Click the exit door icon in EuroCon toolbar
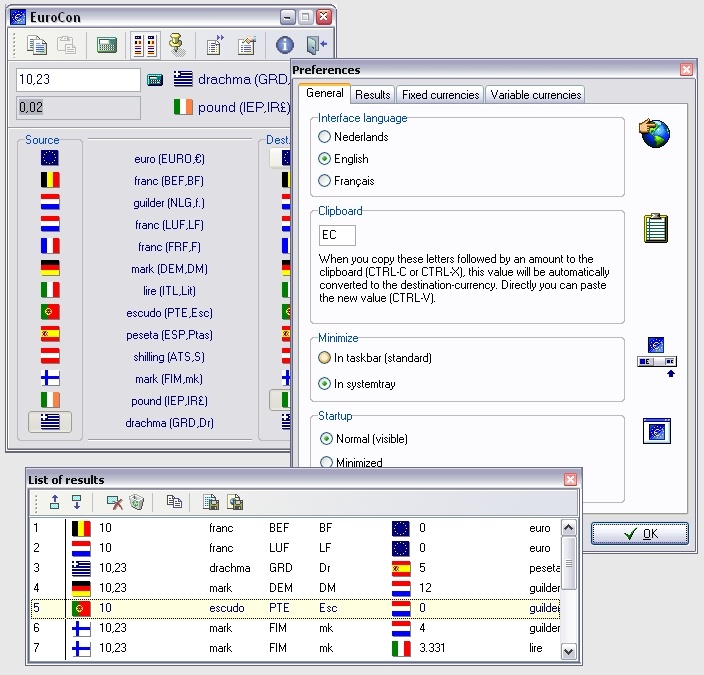 click(316, 45)
